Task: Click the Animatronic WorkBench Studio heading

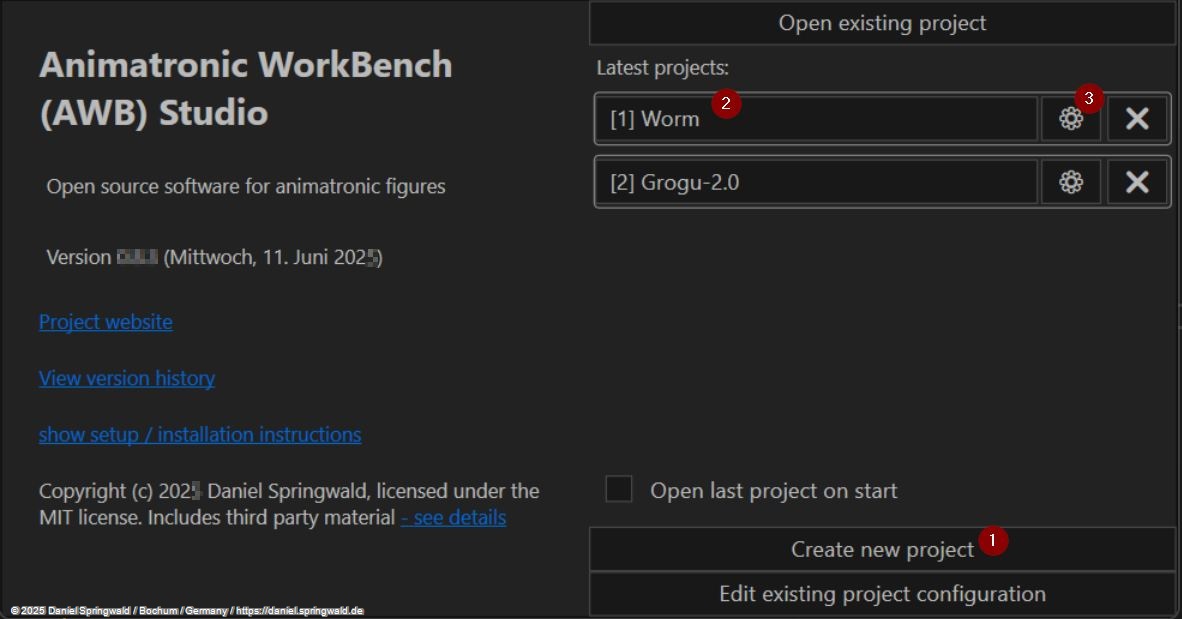Action: click(245, 89)
